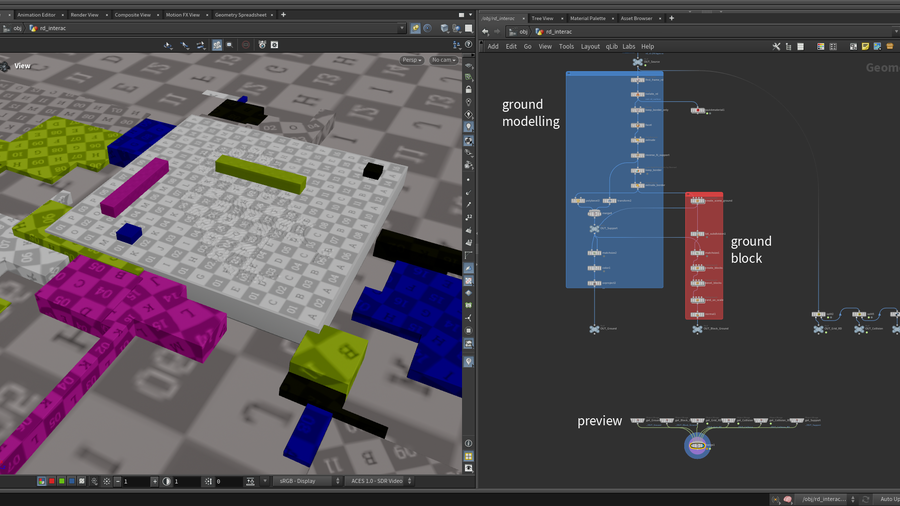
Task: Open the Persp camera view dropdown
Action: pyautogui.click(x=411, y=61)
